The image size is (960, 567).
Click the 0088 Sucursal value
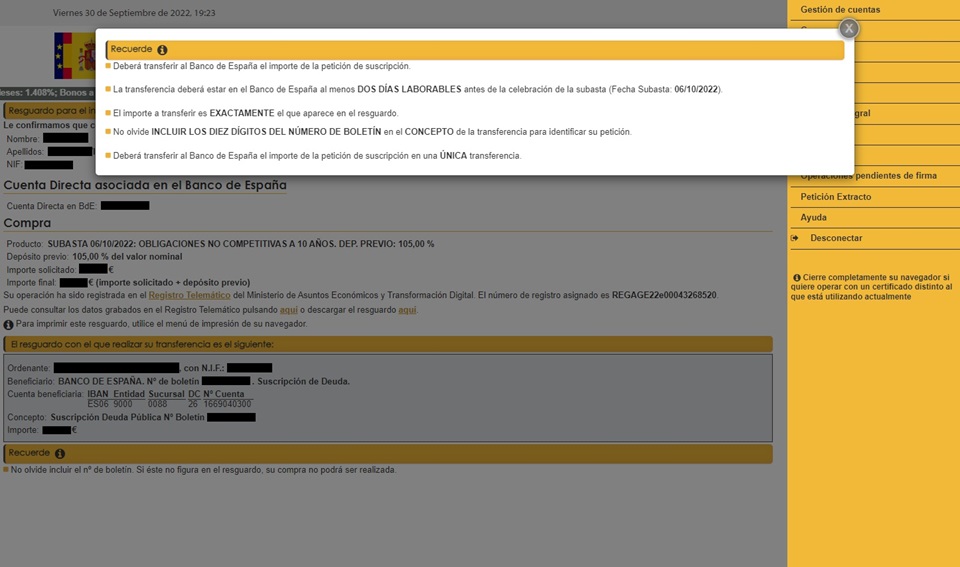coord(157,404)
